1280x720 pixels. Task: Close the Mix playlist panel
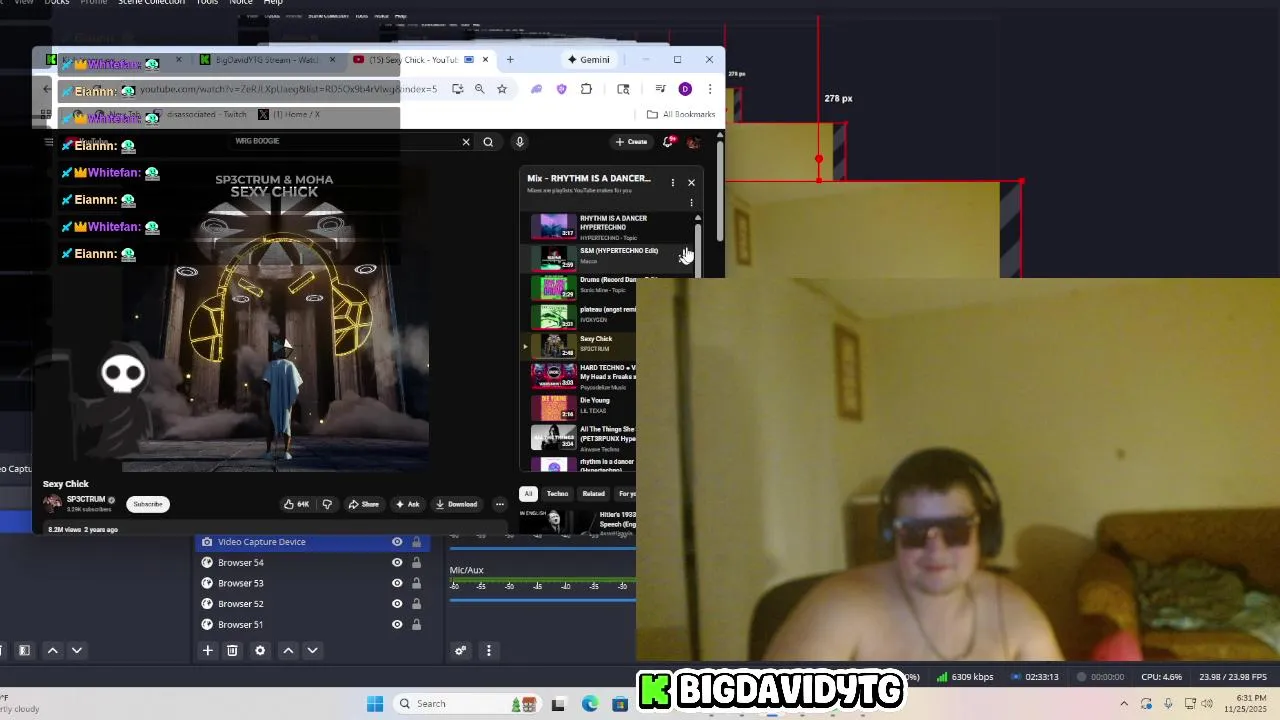[x=691, y=183]
